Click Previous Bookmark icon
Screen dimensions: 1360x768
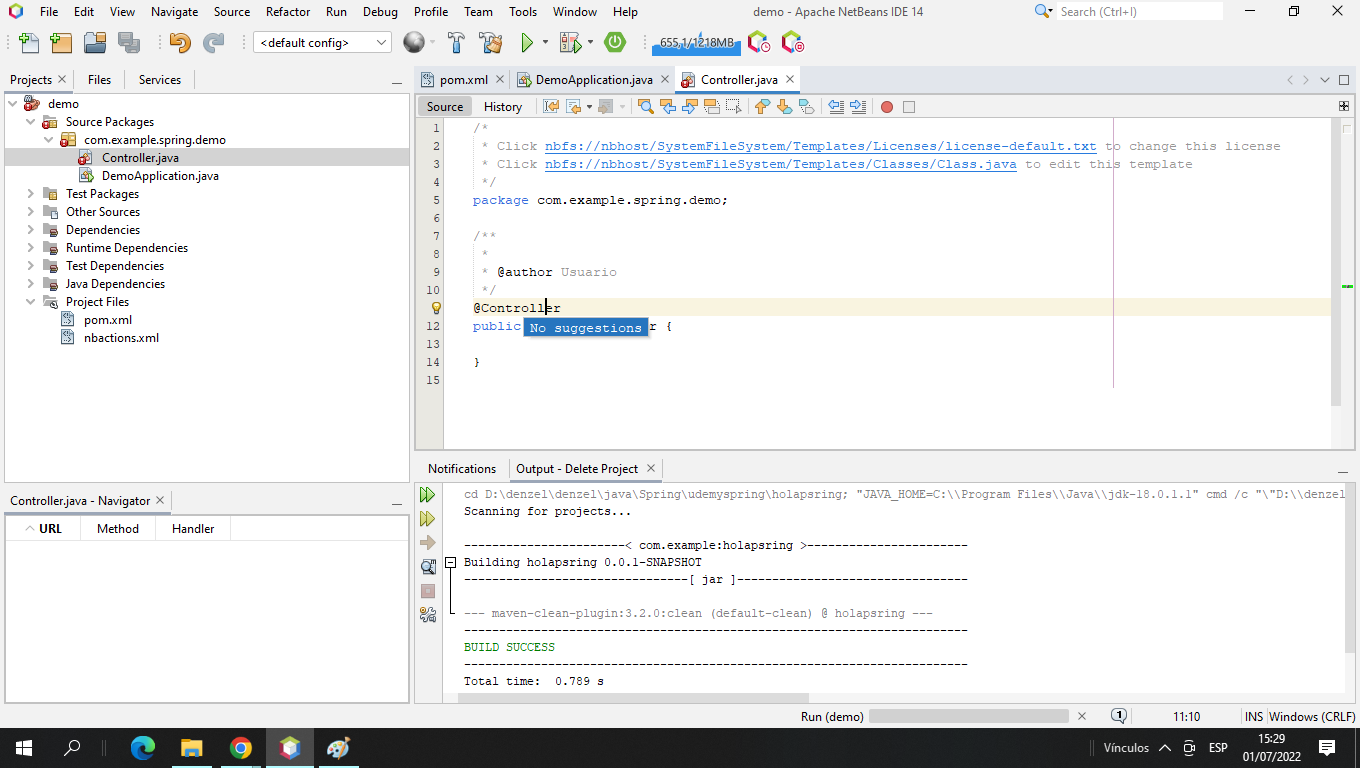(x=763, y=107)
